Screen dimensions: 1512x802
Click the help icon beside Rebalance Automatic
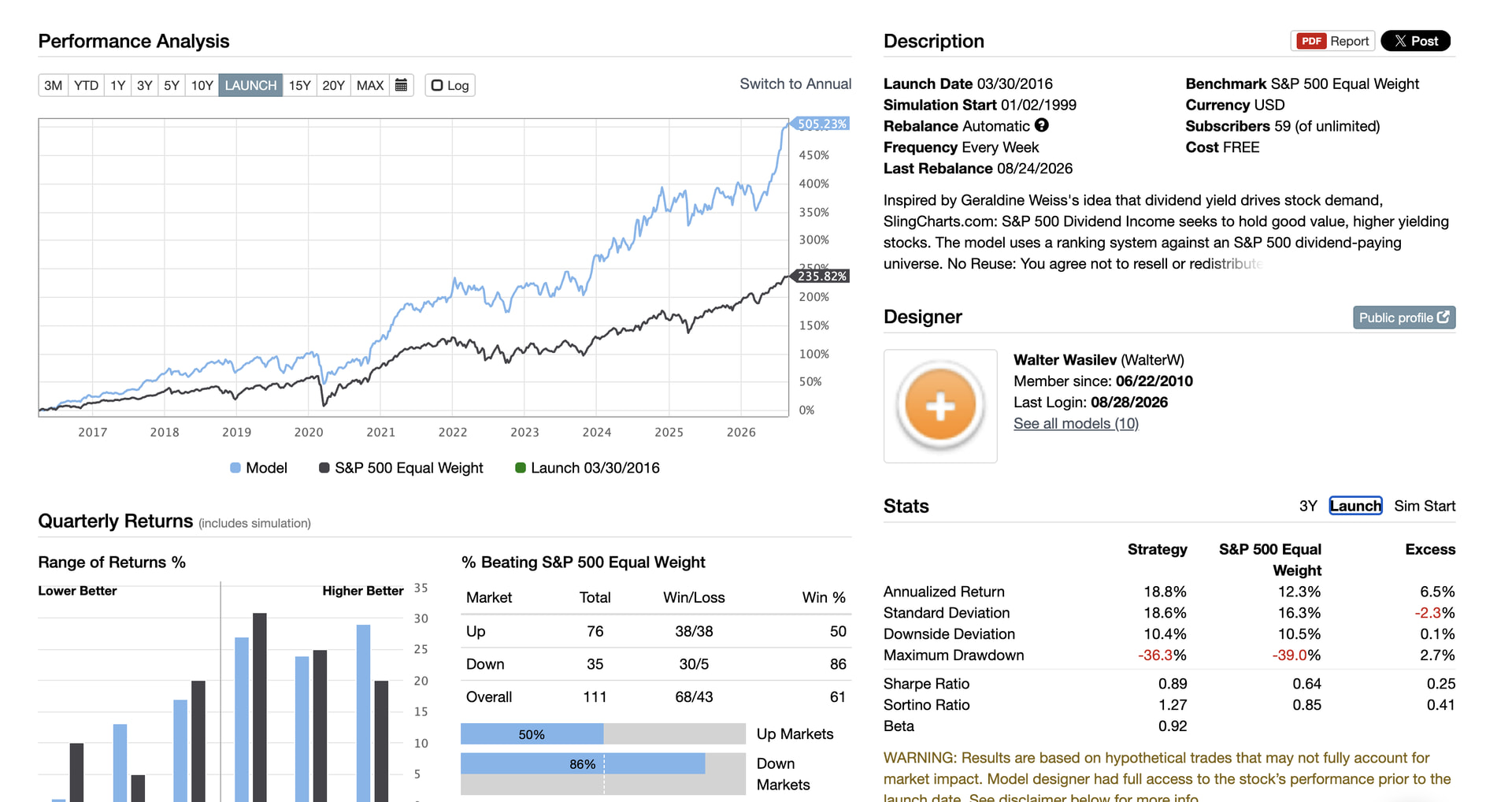click(x=1042, y=125)
